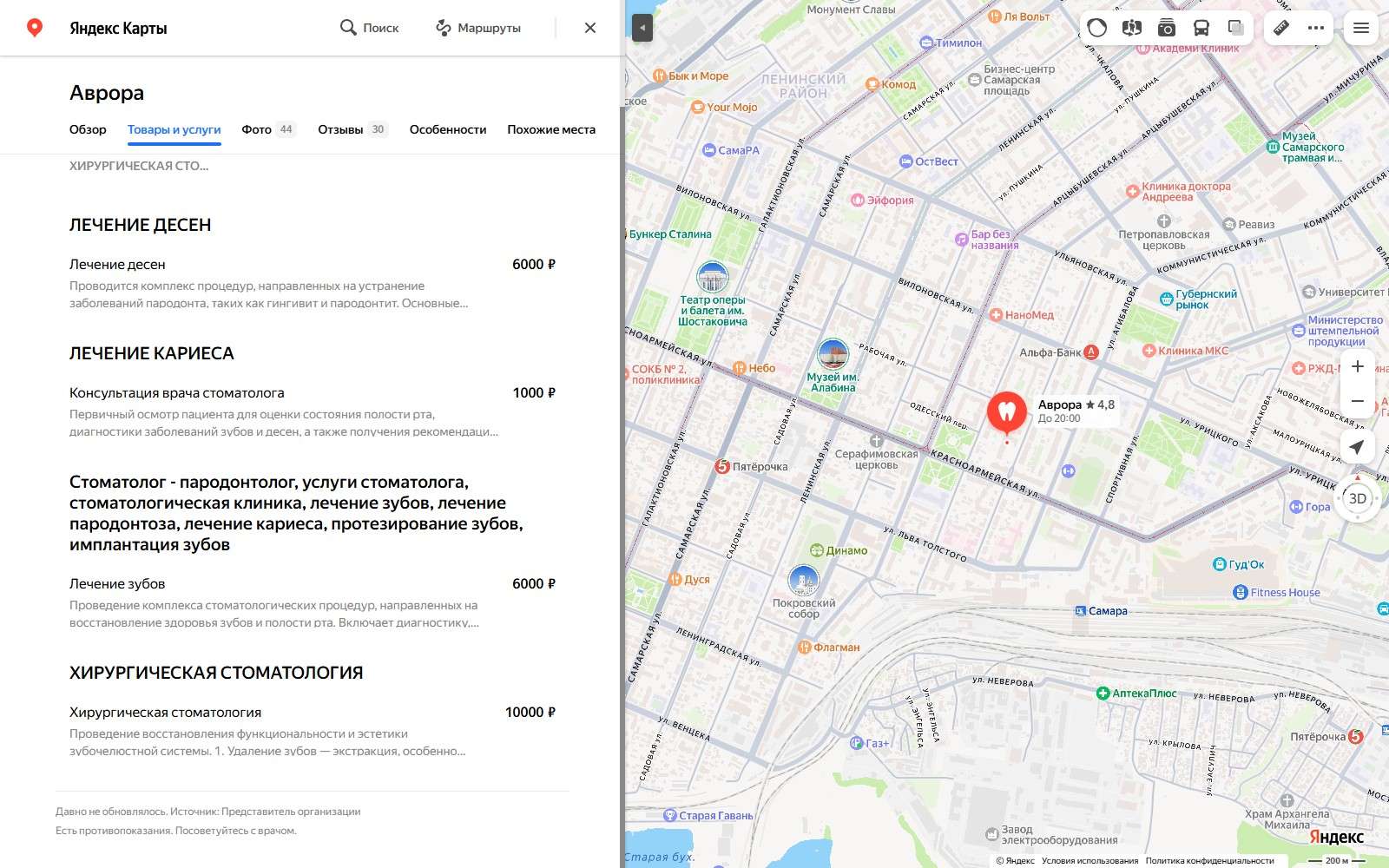
Task: Click Музей им. Алабина landmark icon
Action: point(833,353)
